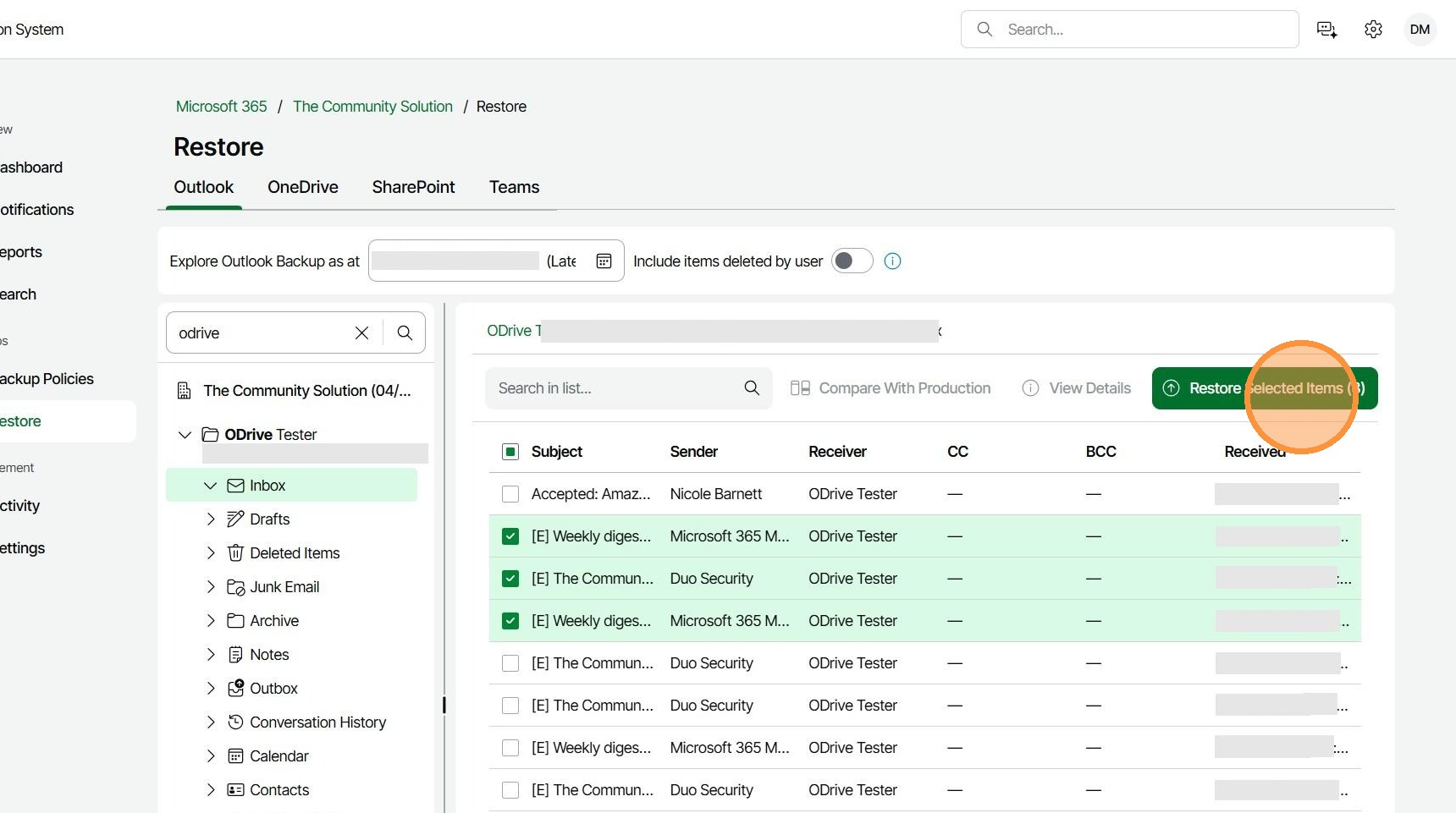Open the chat assistant icon in header
Viewport: 1456px width, 813px height.
(x=1326, y=30)
